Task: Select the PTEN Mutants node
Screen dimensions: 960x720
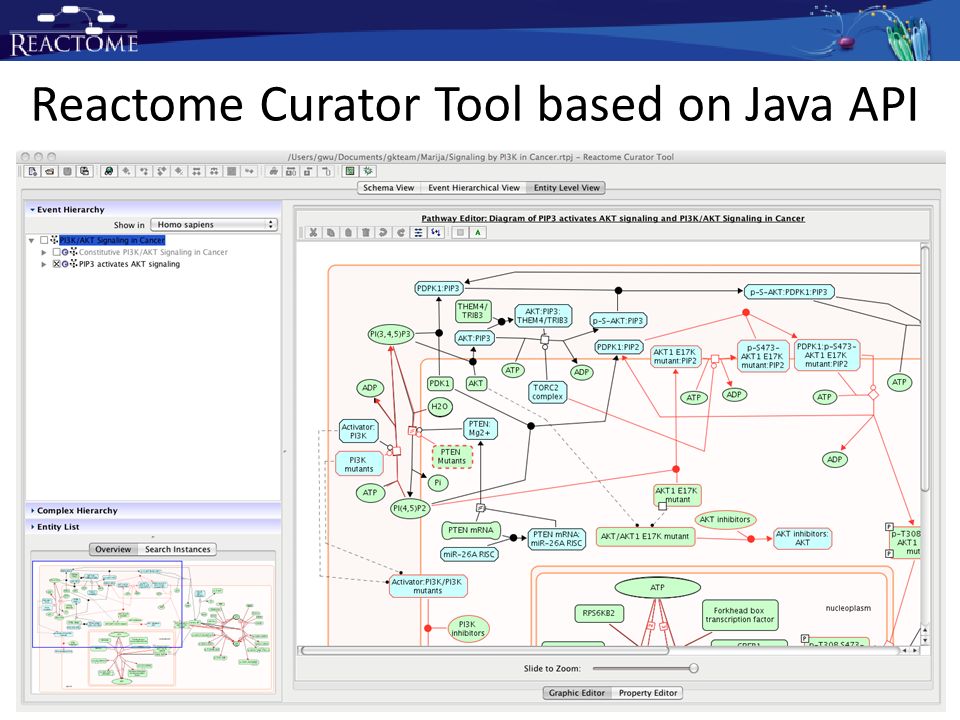Action: coord(452,457)
